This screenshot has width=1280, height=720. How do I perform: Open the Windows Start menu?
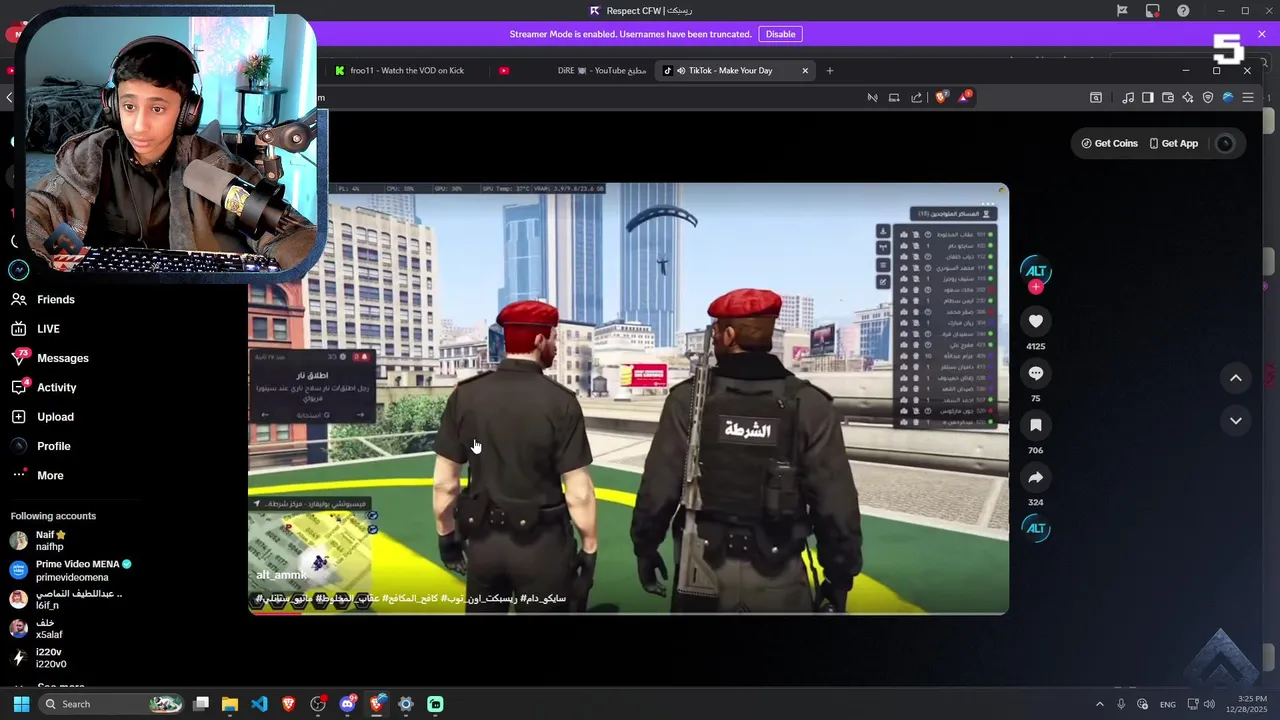pyautogui.click(x=21, y=704)
